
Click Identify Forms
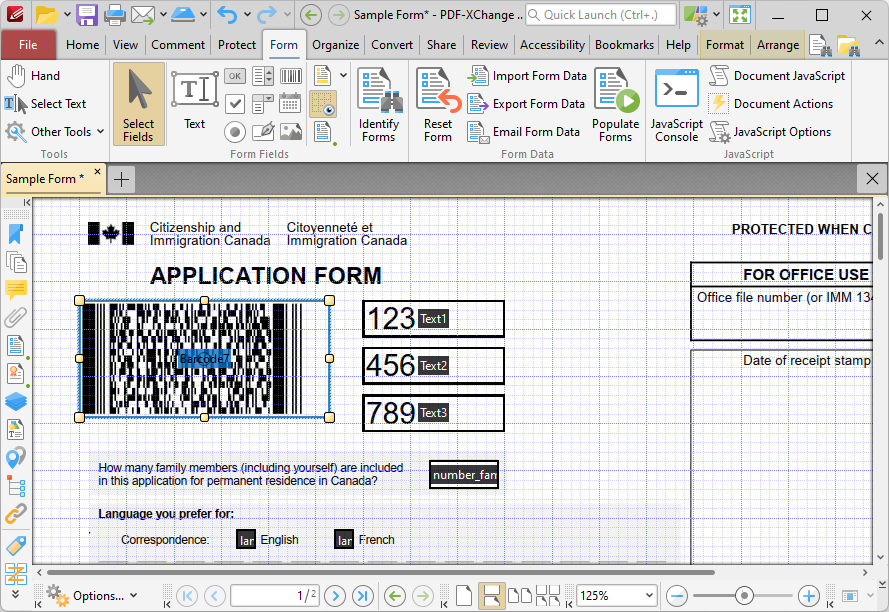[x=378, y=105]
